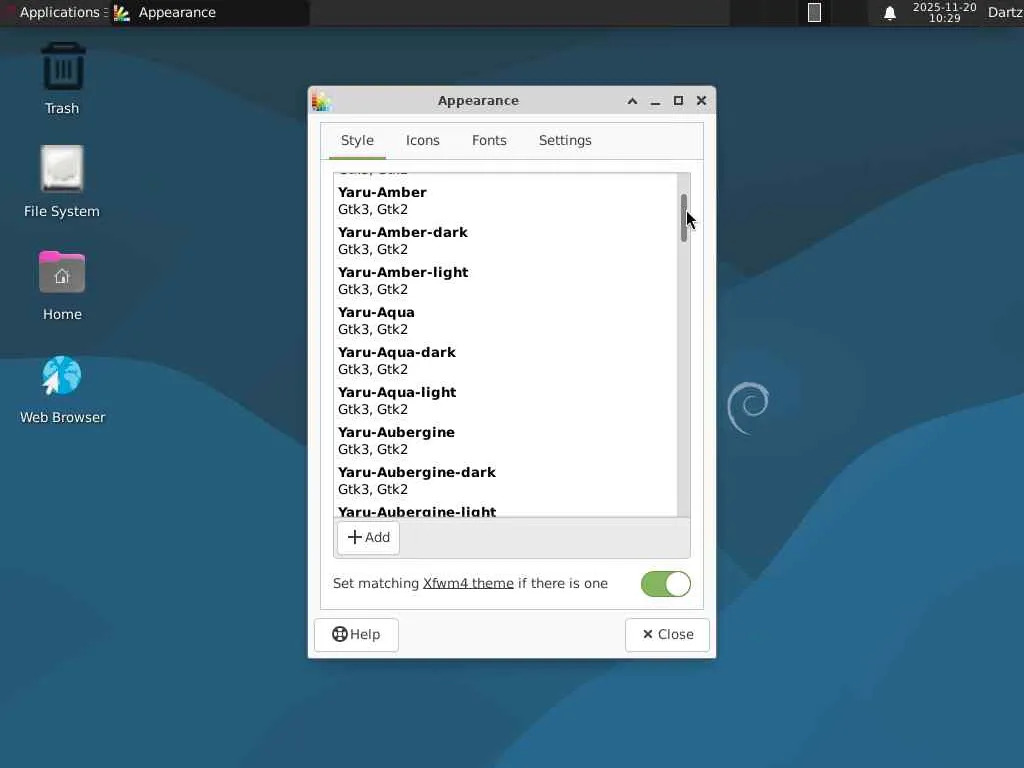This screenshot has height=768, width=1024.
Task: Switch to the Settings tab
Action: (565, 140)
